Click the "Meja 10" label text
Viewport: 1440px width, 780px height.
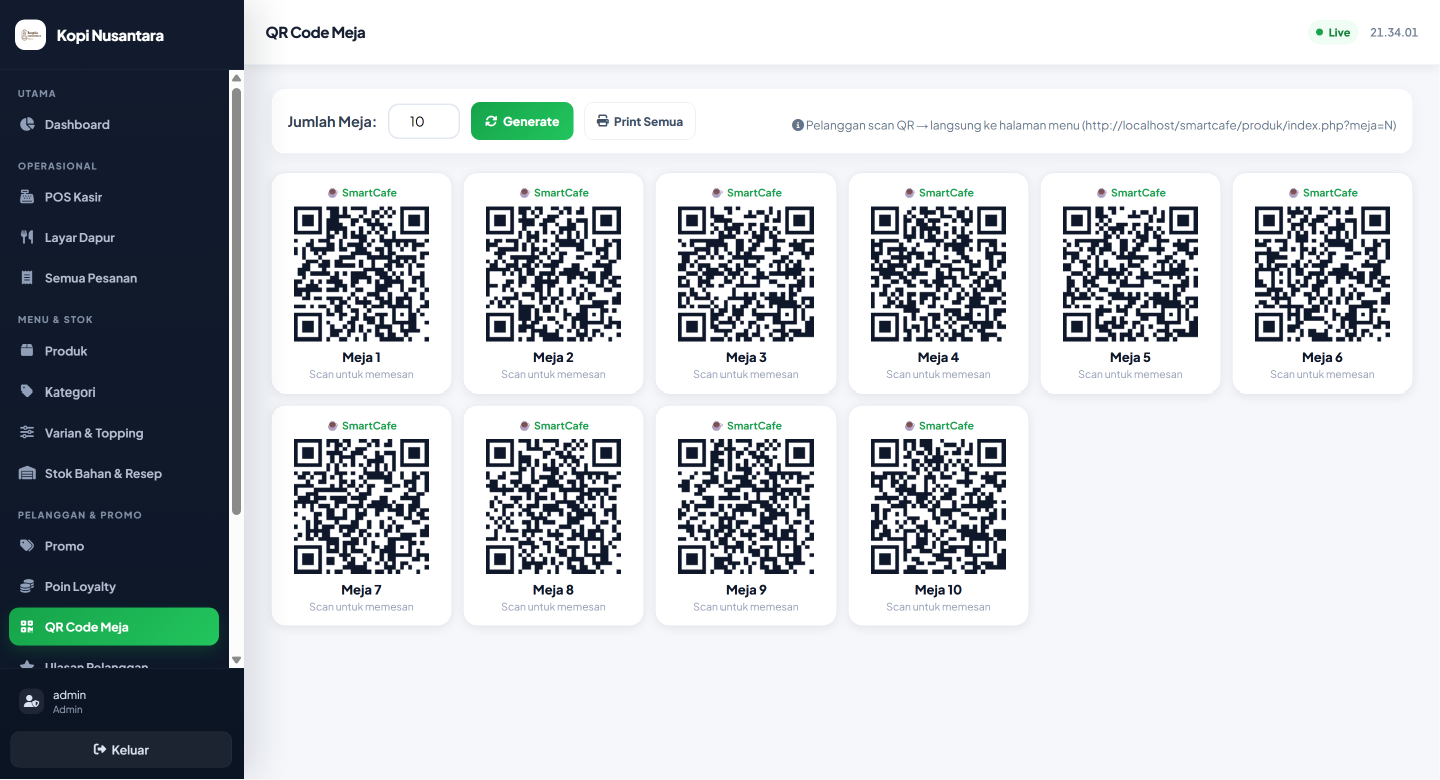pyautogui.click(x=938, y=590)
